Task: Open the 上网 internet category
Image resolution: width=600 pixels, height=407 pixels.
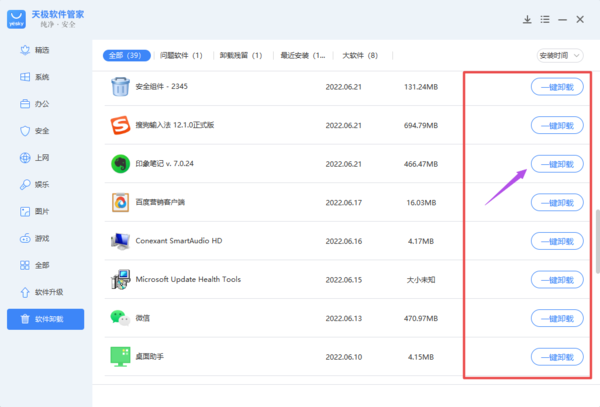Action: [x=40, y=158]
